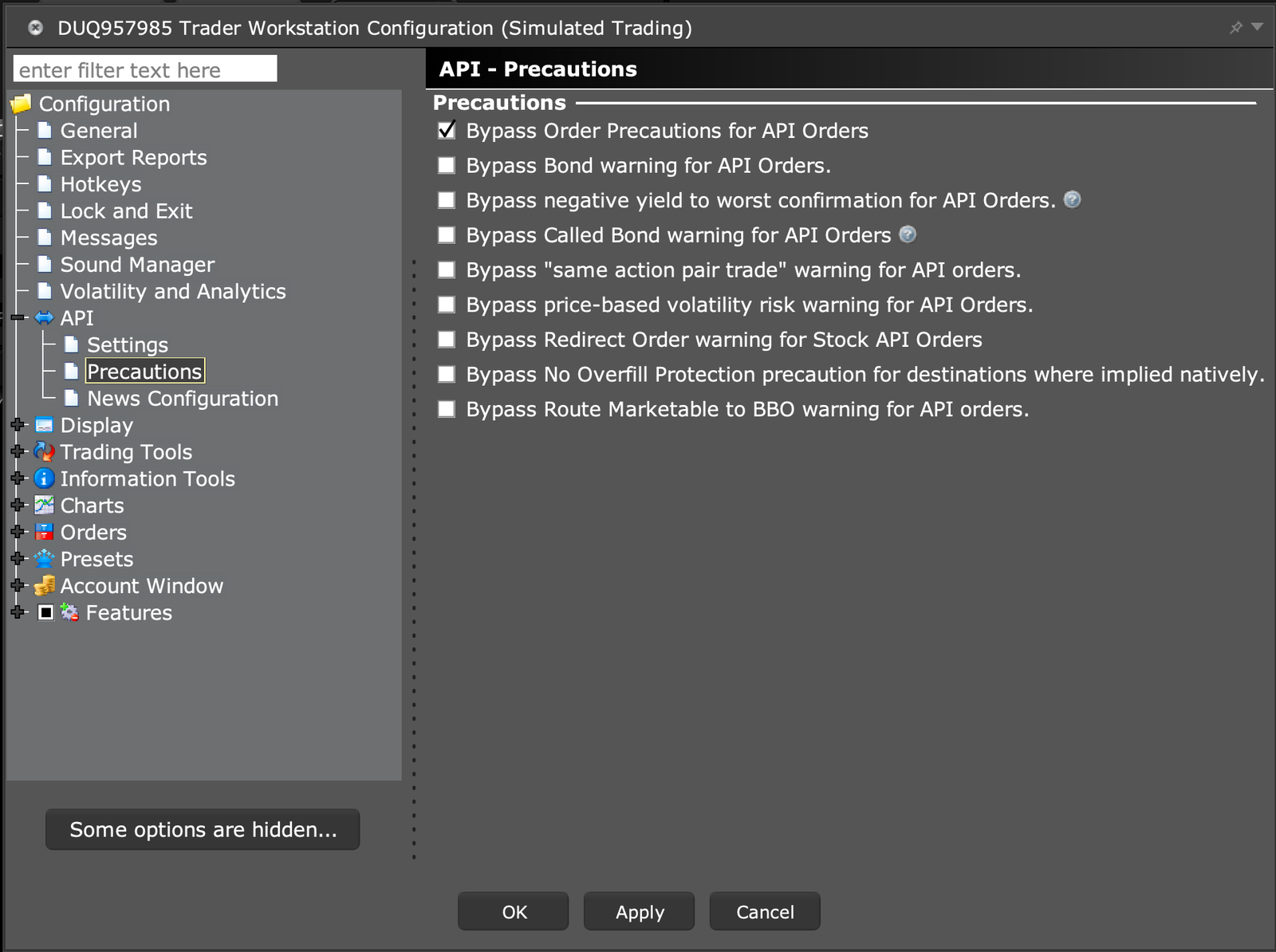1276x952 pixels.
Task: Click the Cancel button
Action: click(765, 911)
